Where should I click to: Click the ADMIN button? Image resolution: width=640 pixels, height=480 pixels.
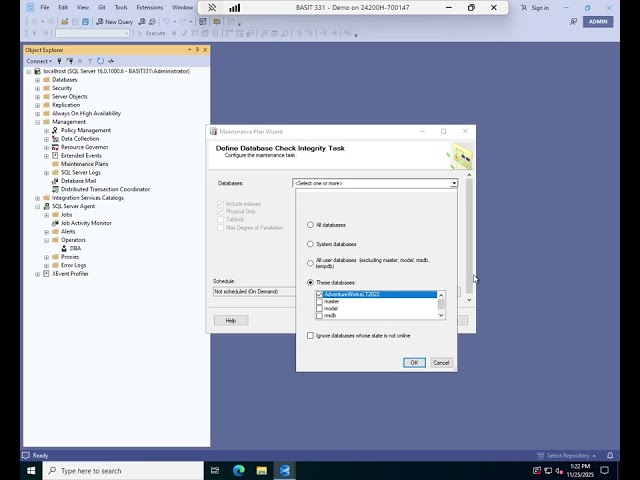tap(598, 22)
